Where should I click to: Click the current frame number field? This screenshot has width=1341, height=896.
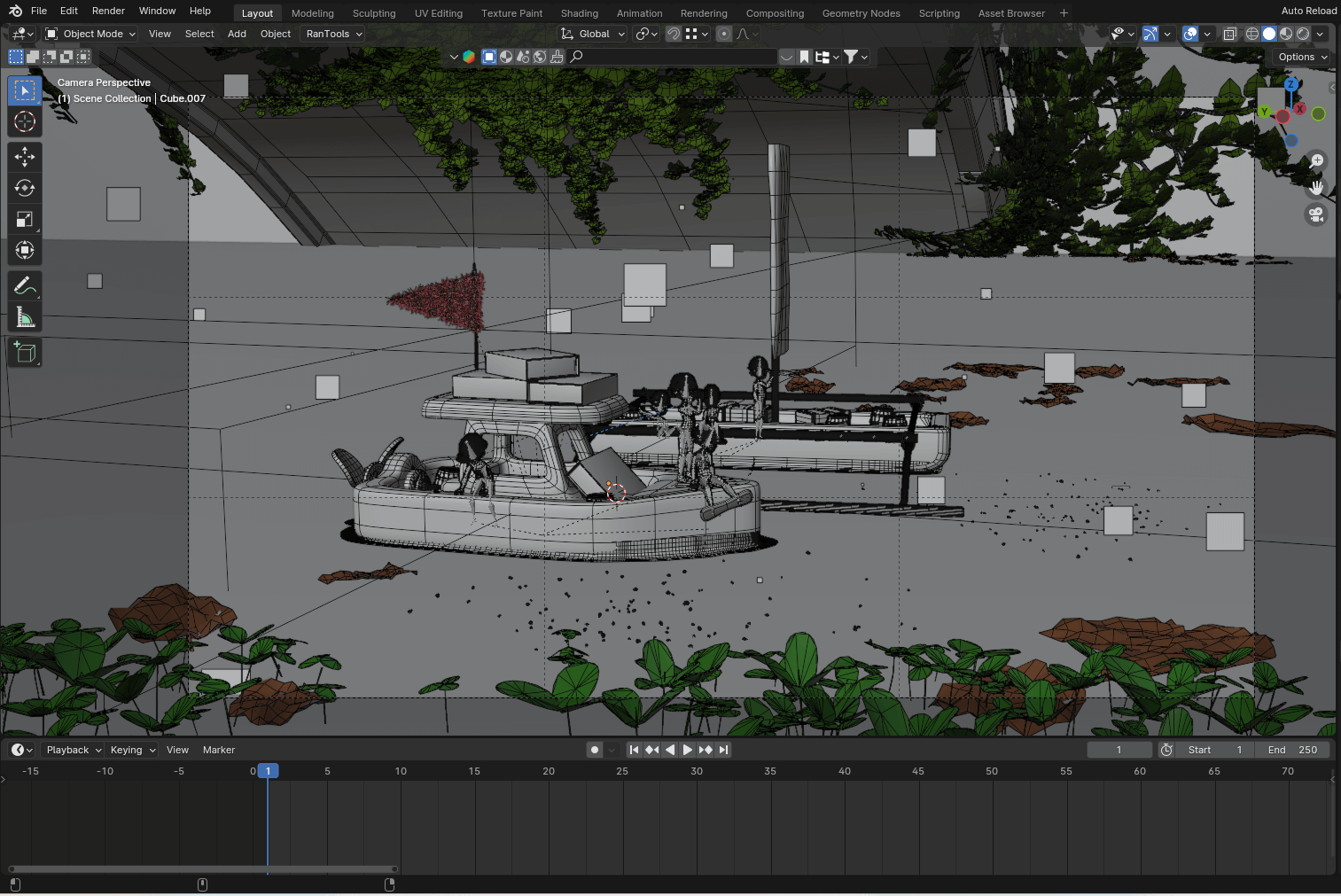1119,750
